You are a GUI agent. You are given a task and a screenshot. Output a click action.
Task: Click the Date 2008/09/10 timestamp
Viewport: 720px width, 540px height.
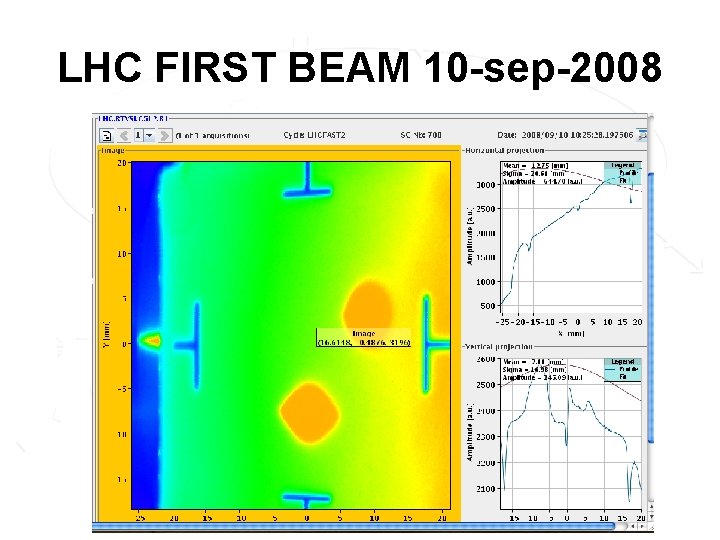tap(565, 135)
